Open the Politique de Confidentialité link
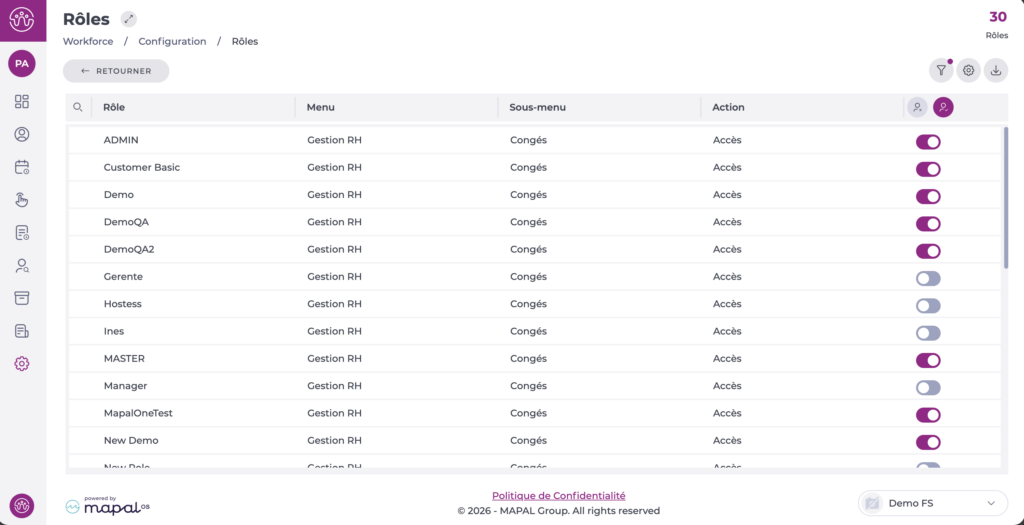This screenshot has height=525, width=1024. 558,496
